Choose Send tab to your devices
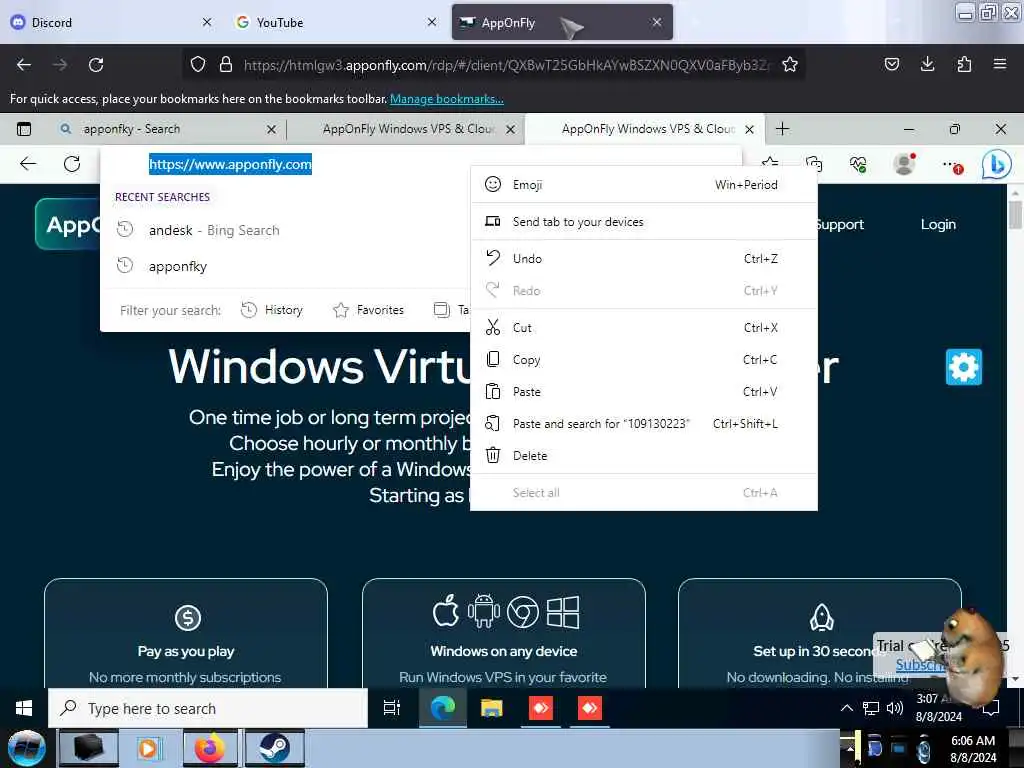1024x768 pixels. [643, 222]
